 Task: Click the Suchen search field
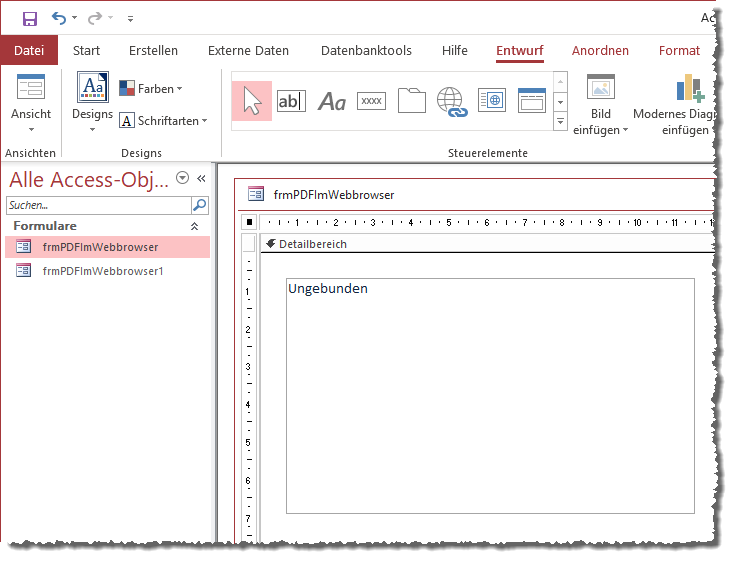98,205
